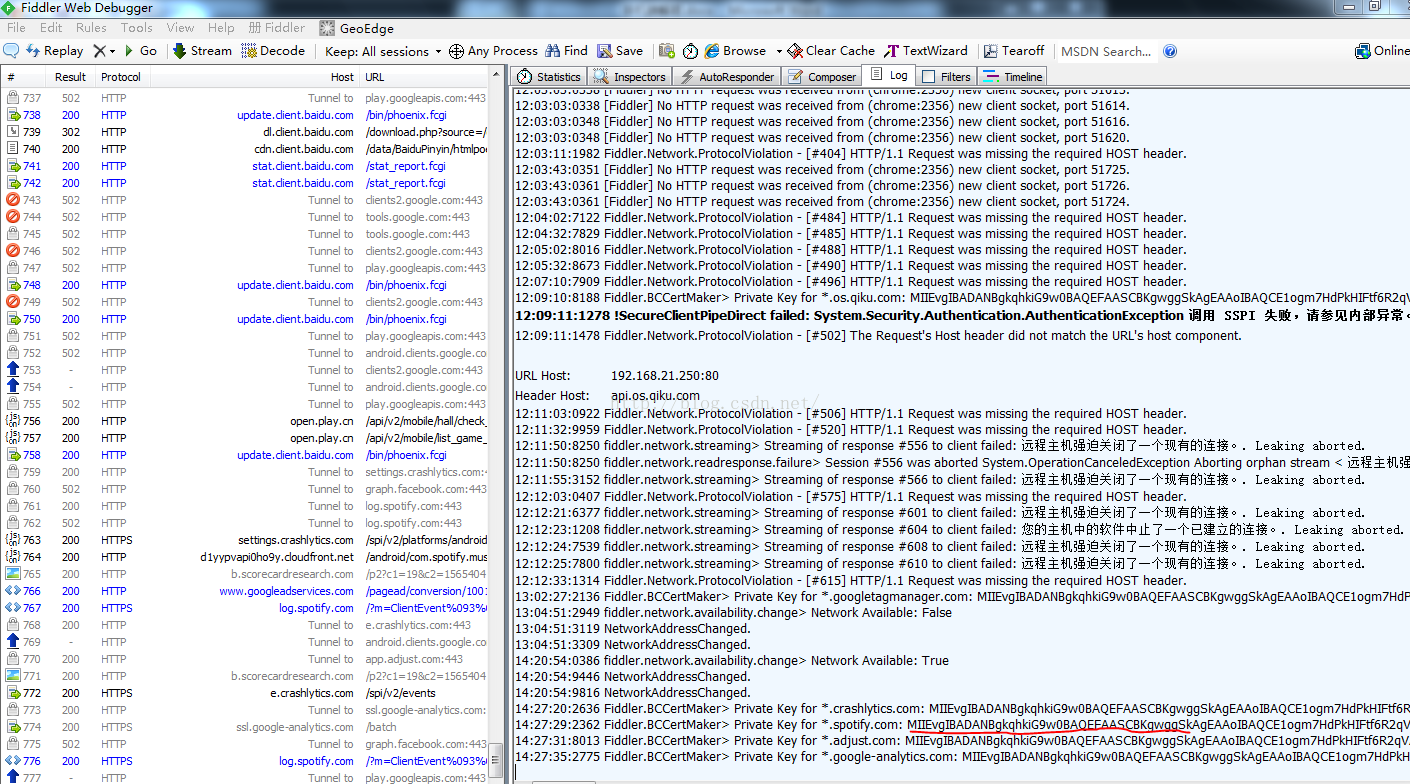Screen dimensions: 1410x784
Task: Switch to the AutoResponder tab
Action: (727, 76)
